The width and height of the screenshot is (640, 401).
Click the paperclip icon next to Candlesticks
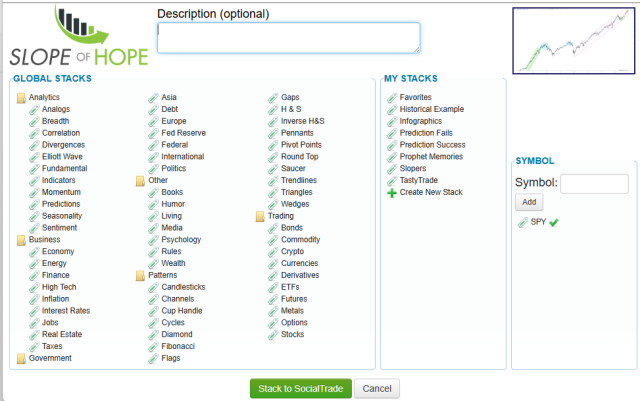[153, 287]
